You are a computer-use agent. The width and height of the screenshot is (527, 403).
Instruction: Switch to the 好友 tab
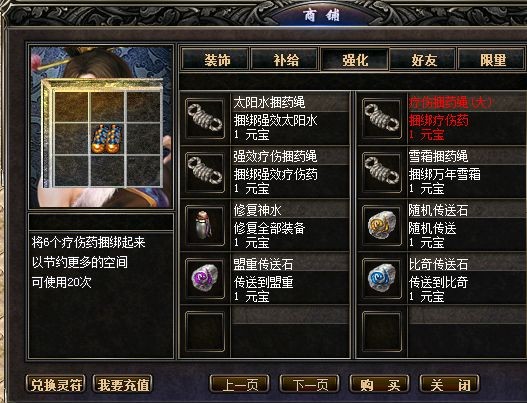(423, 60)
